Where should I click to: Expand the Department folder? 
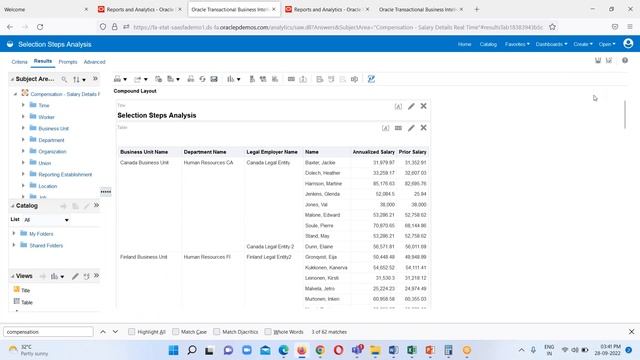23,140
